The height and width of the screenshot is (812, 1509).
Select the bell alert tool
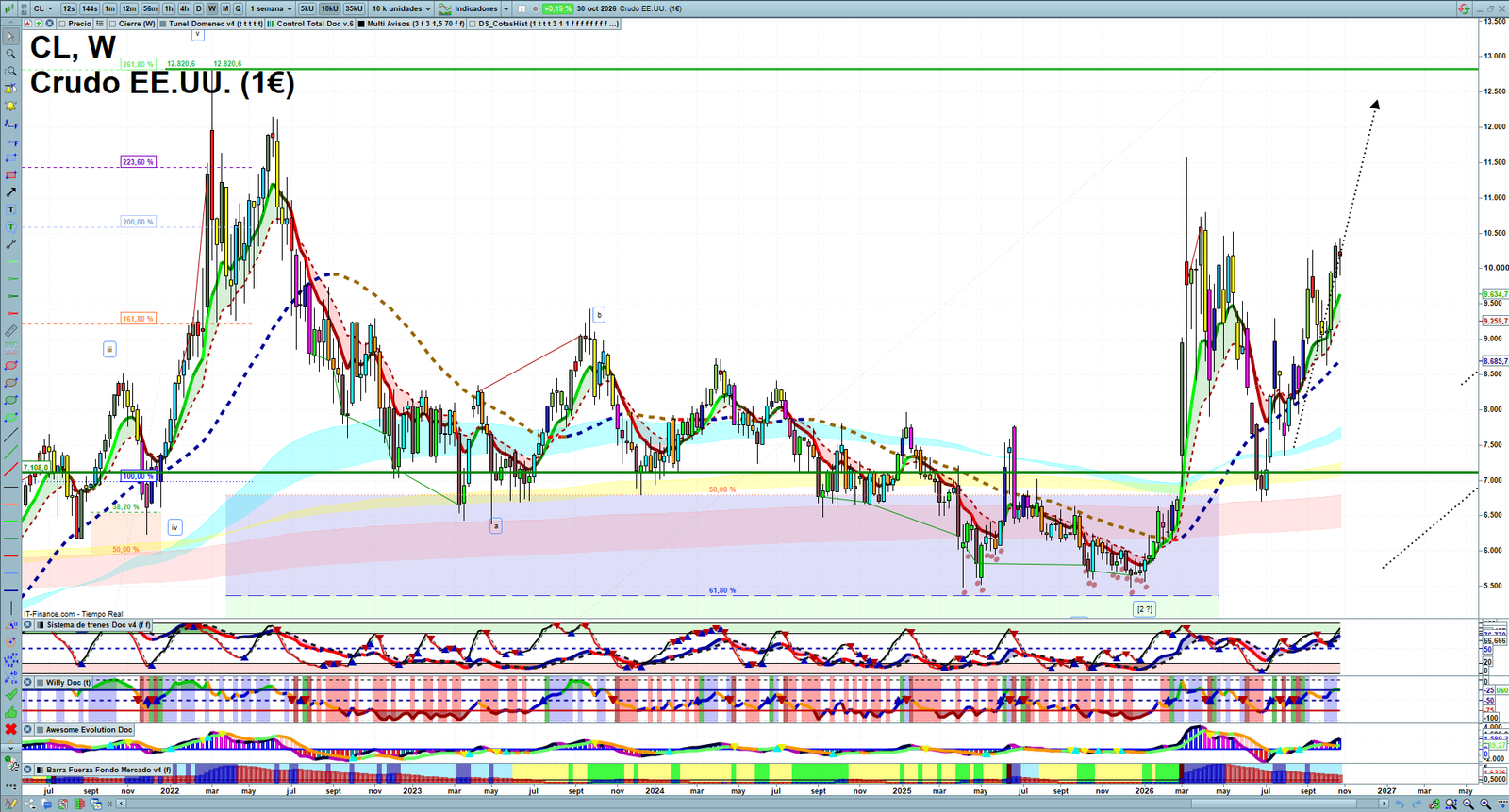[x=10, y=106]
